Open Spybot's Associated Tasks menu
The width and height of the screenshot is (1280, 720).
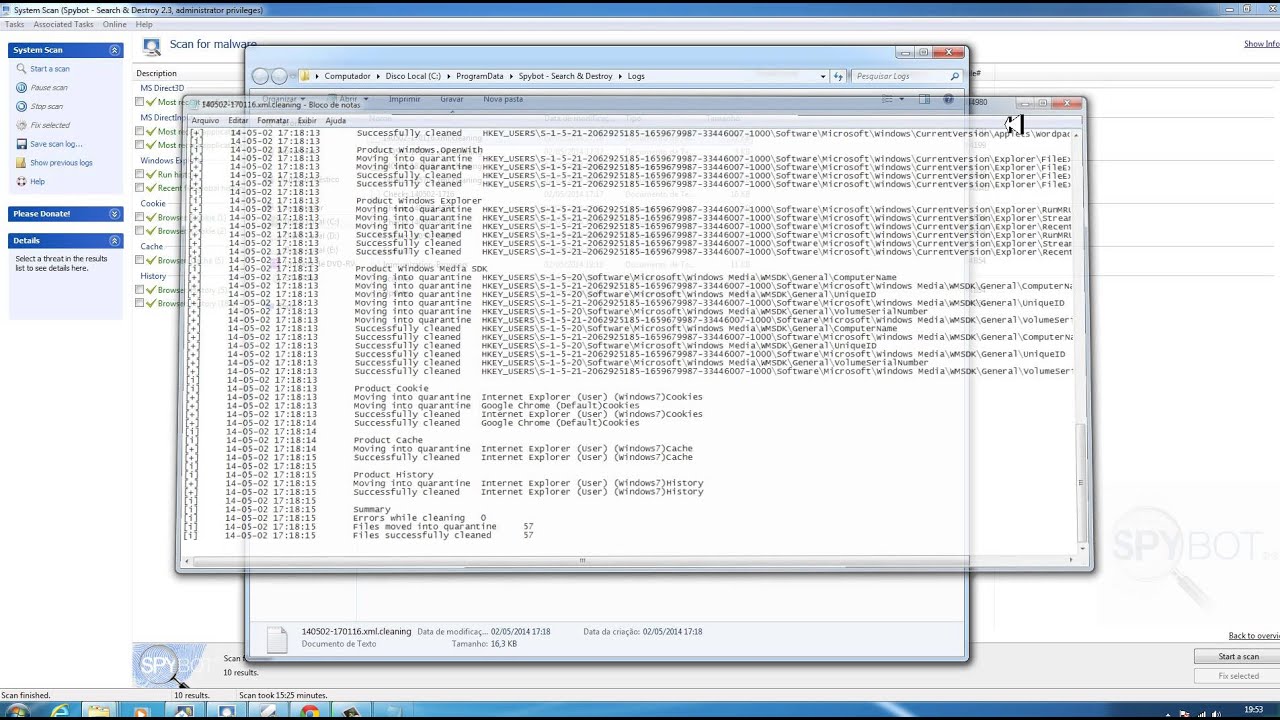[x=63, y=24]
